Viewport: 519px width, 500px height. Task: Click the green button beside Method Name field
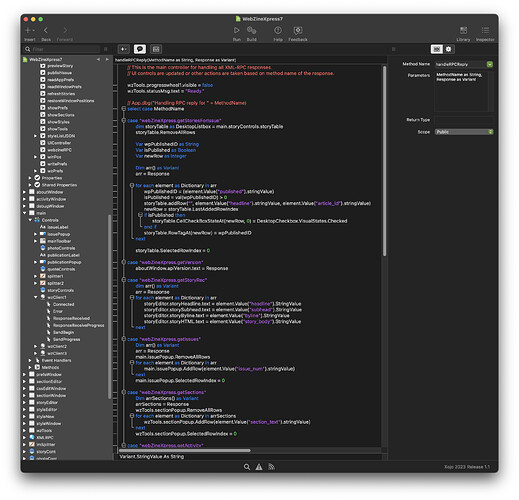coord(490,64)
